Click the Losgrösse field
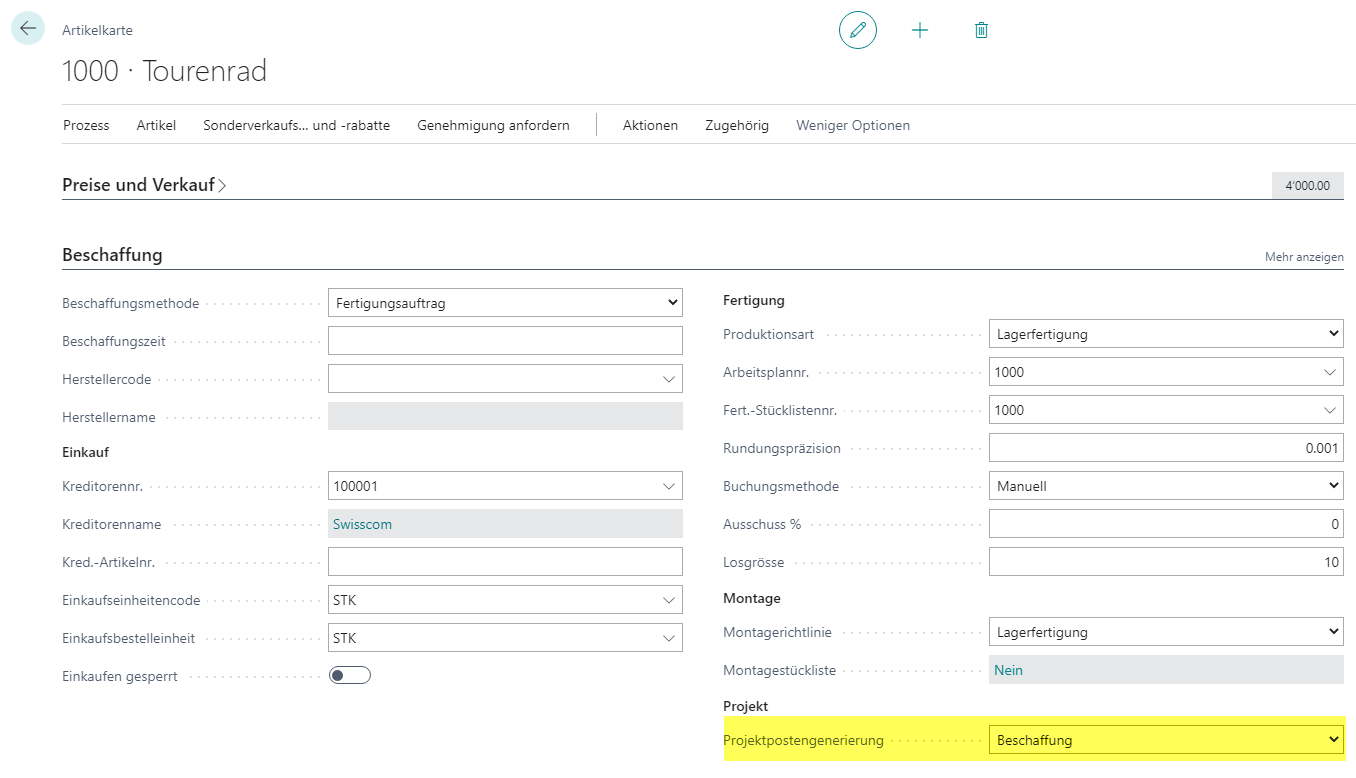The image size is (1356, 778). (x=1166, y=562)
